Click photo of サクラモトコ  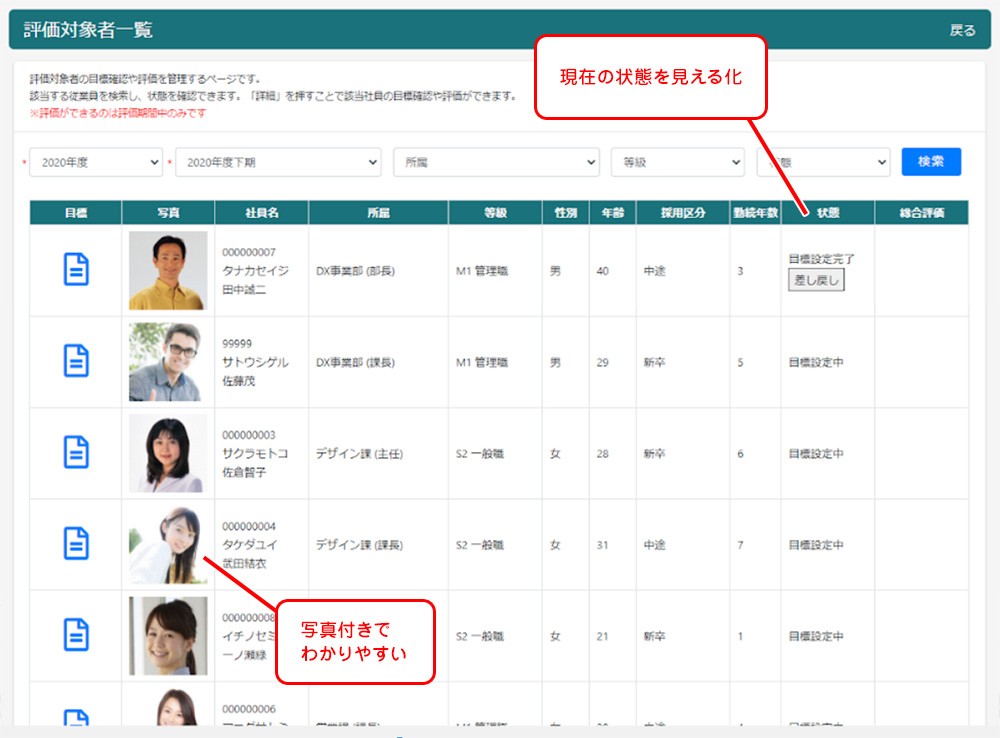pos(168,454)
